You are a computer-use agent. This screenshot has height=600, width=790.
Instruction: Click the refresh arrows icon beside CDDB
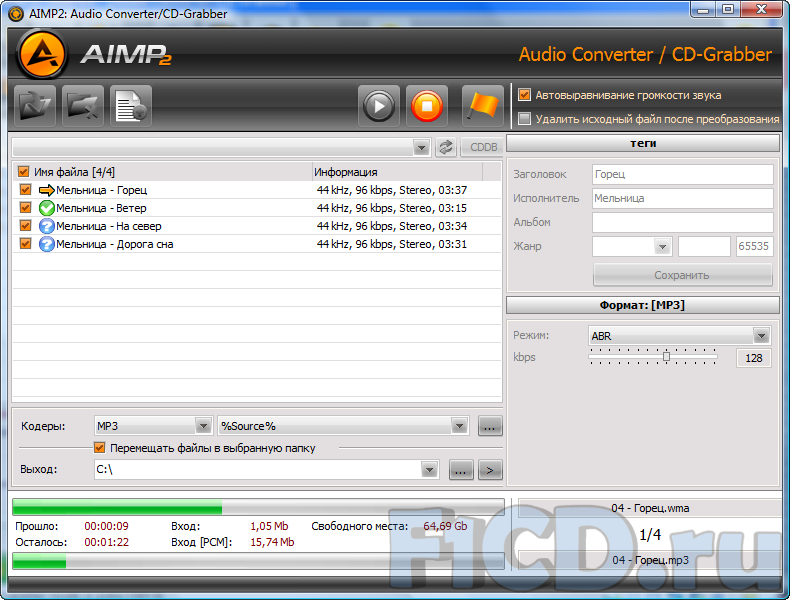[446, 147]
